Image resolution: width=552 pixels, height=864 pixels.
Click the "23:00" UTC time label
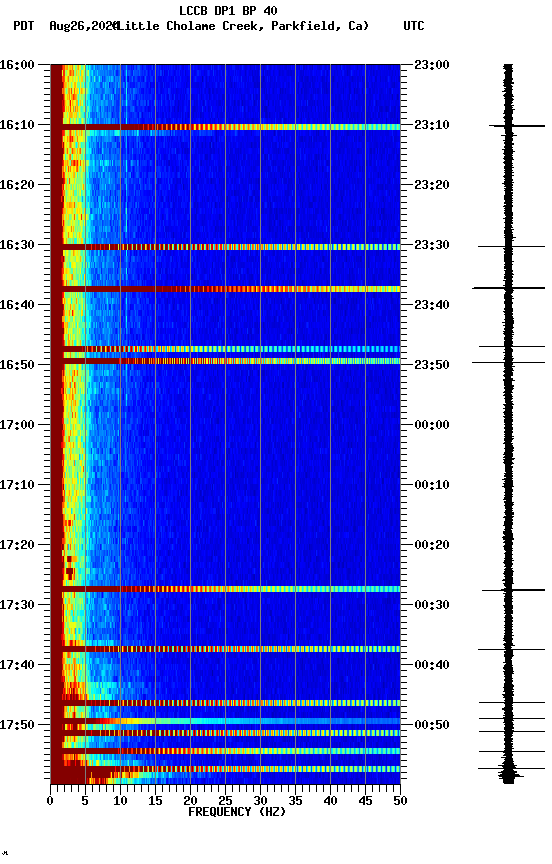point(432,65)
